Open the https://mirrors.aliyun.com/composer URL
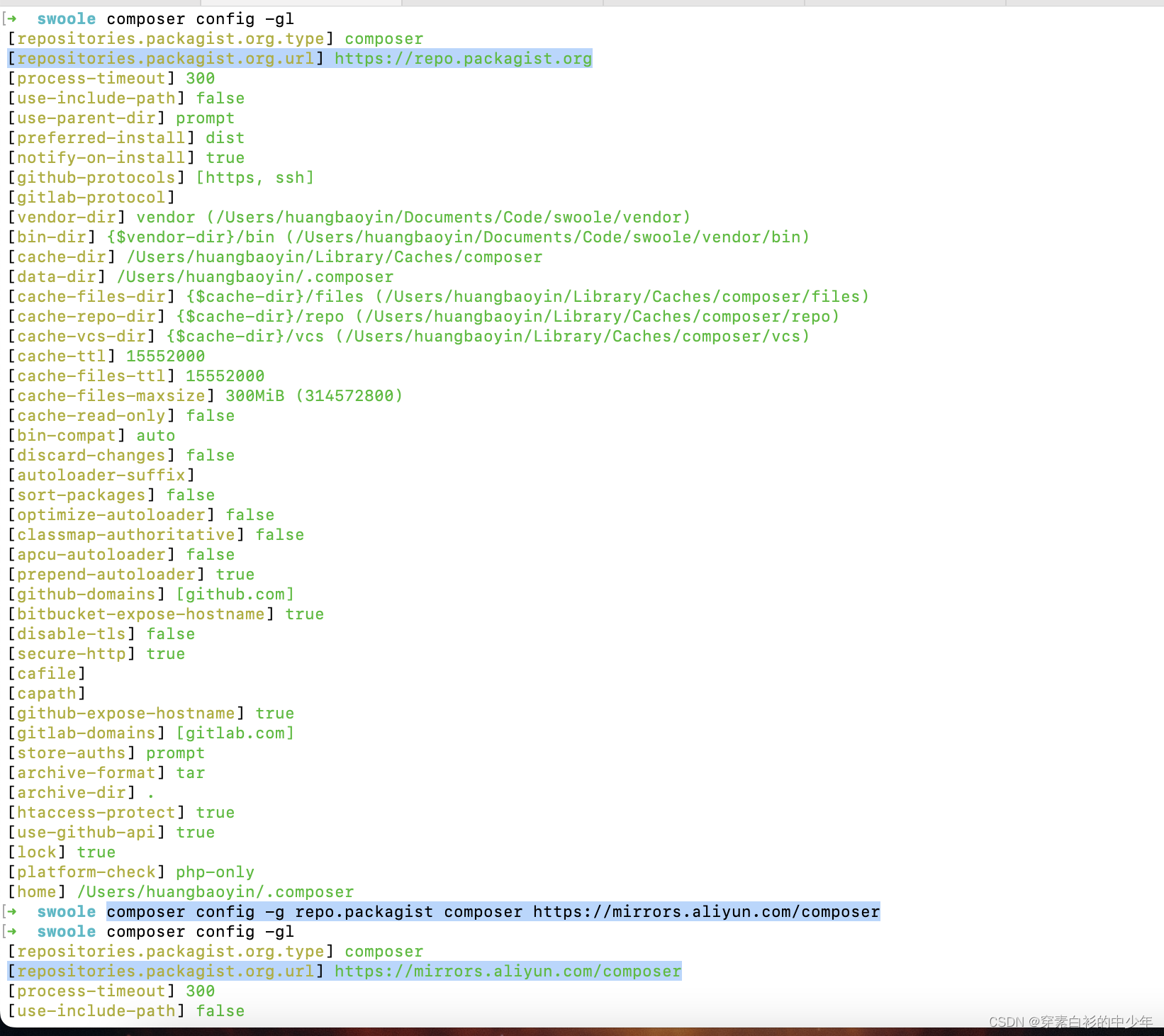This screenshot has height=1036, width=1164. pos(507,971)
